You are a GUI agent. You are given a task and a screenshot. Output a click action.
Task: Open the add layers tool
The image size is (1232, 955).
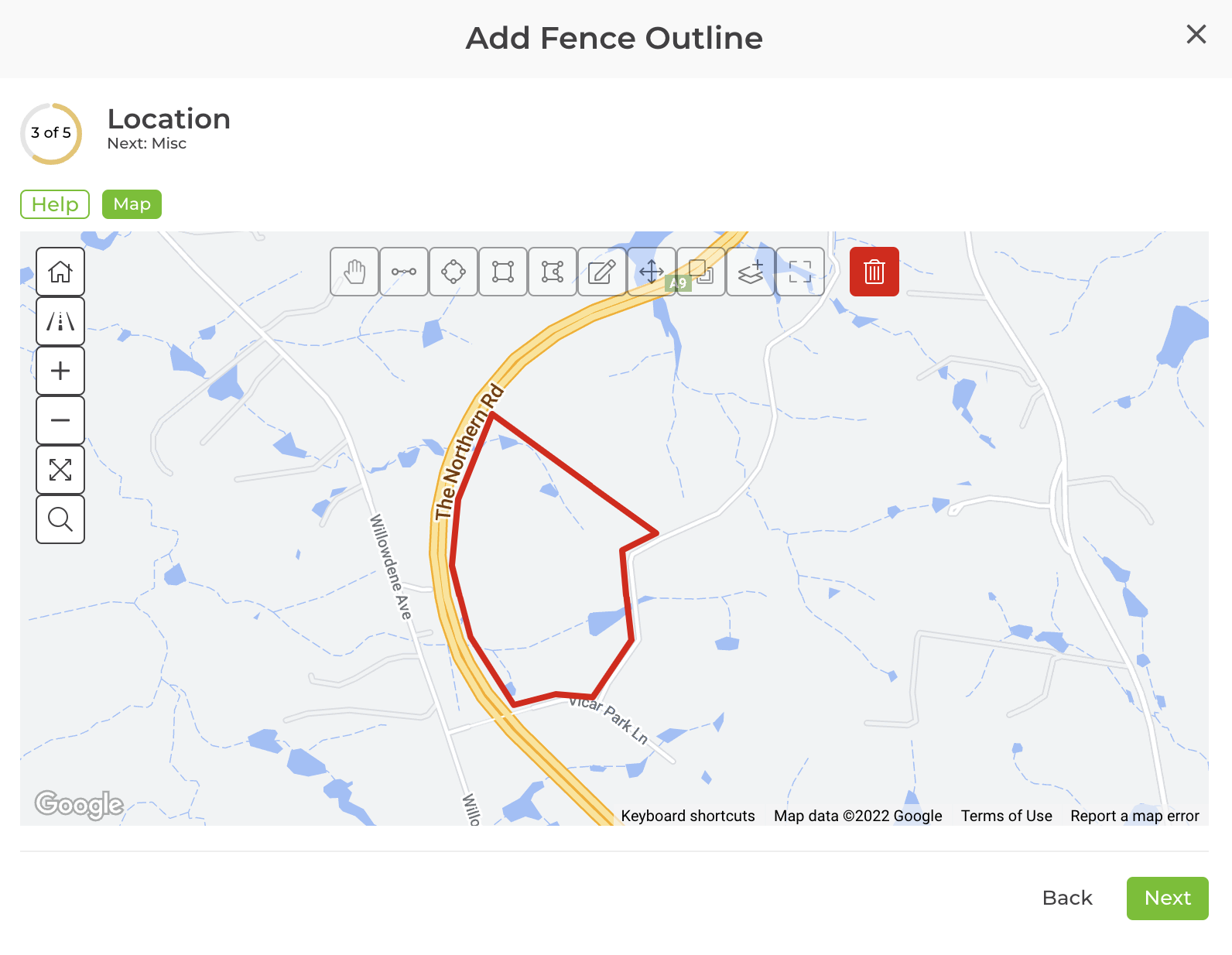pyautogui.click(x=750, y=272)
